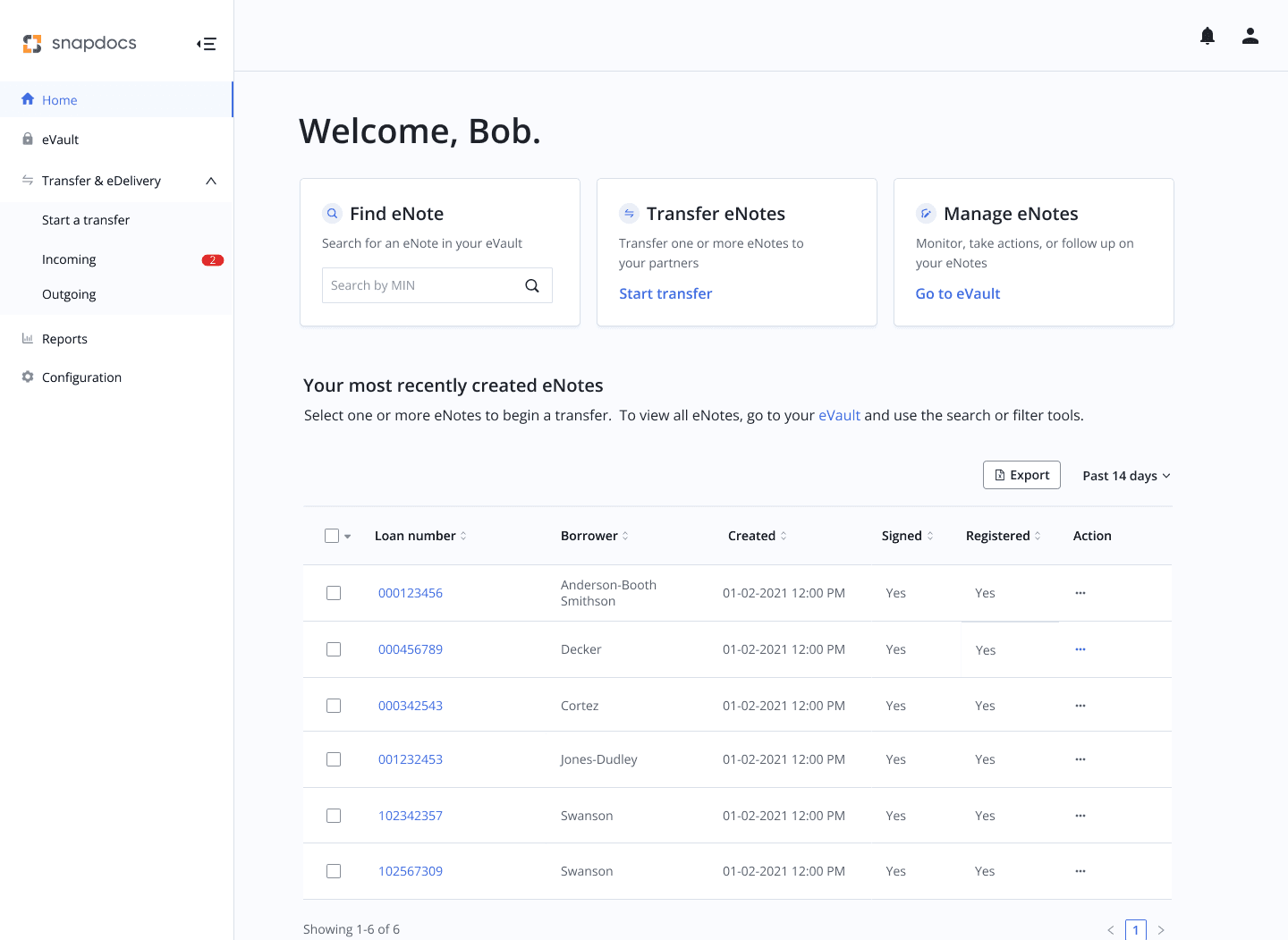Select checkbox for loan 102342357
This screenshot has height=940, width=1288.
click(x=334, y=816)
